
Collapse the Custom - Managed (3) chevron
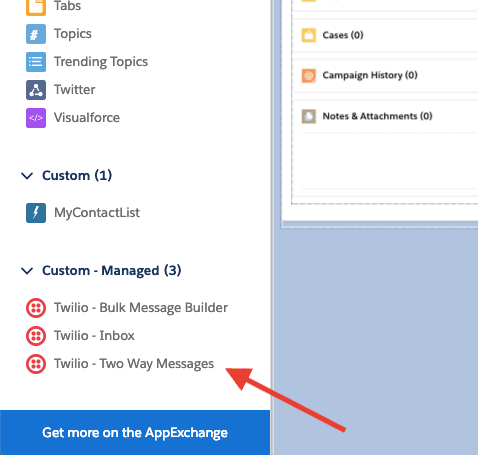pos(27,270)
